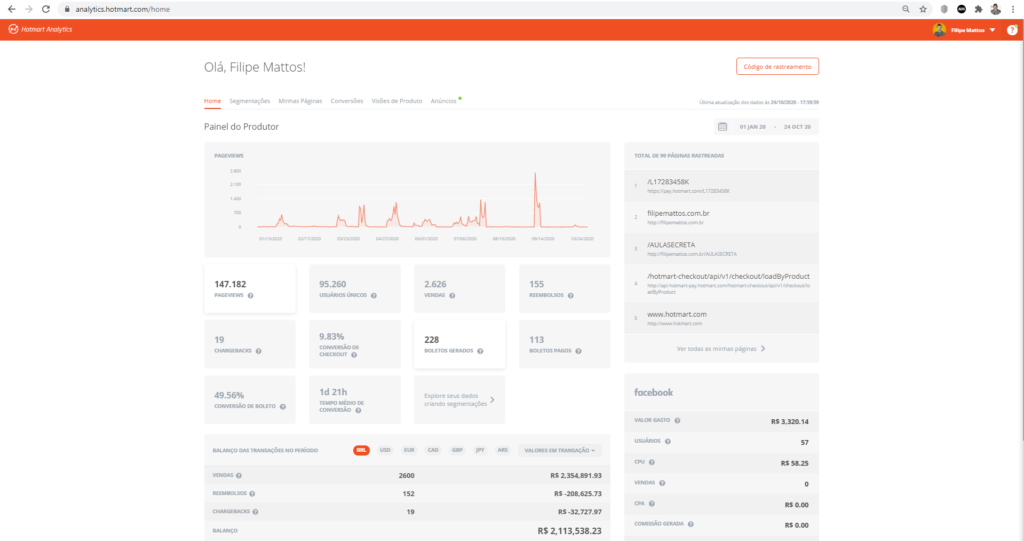Open the /L17283458K tracked page
Screen dimensions: 1024x541
pos(722,186)
